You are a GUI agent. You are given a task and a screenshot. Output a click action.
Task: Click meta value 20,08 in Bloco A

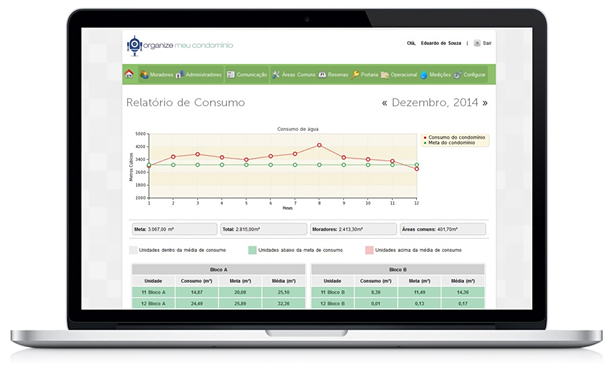tap(240, 292)
